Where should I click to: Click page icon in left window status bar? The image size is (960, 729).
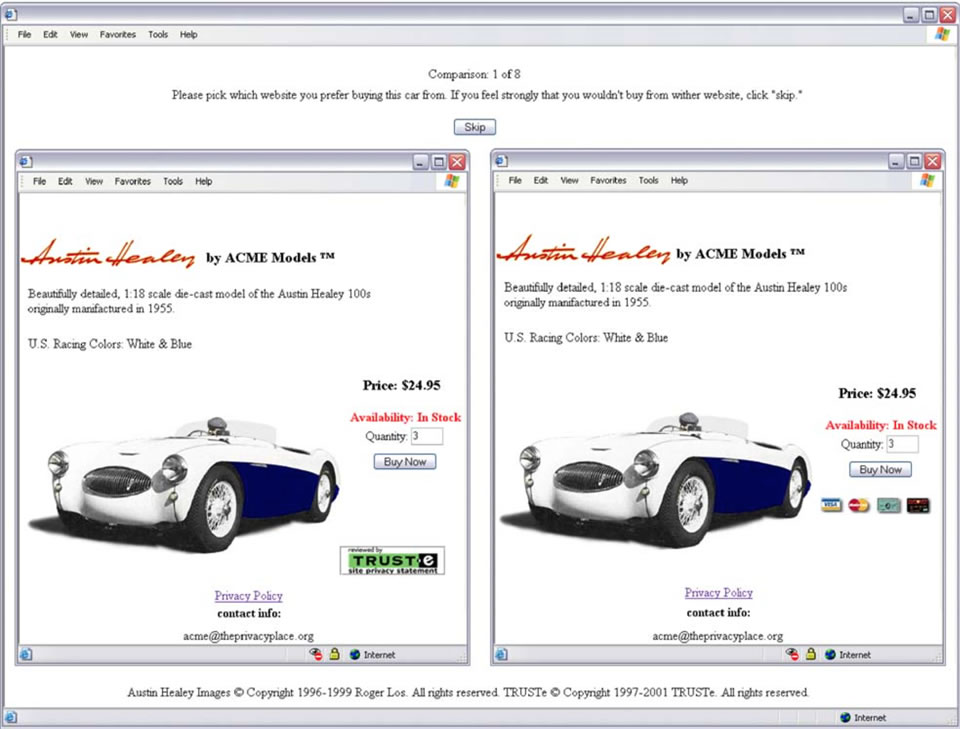tap(26, 654)
